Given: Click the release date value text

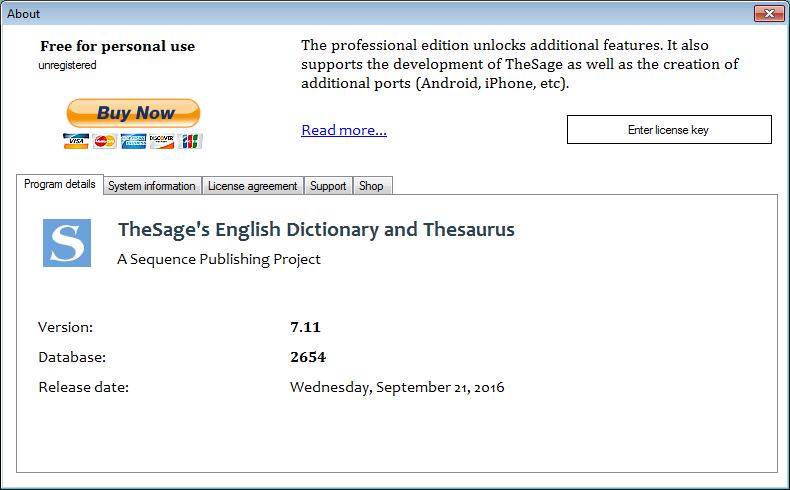Looking at the screenshot, I should [x=397, y=387].
